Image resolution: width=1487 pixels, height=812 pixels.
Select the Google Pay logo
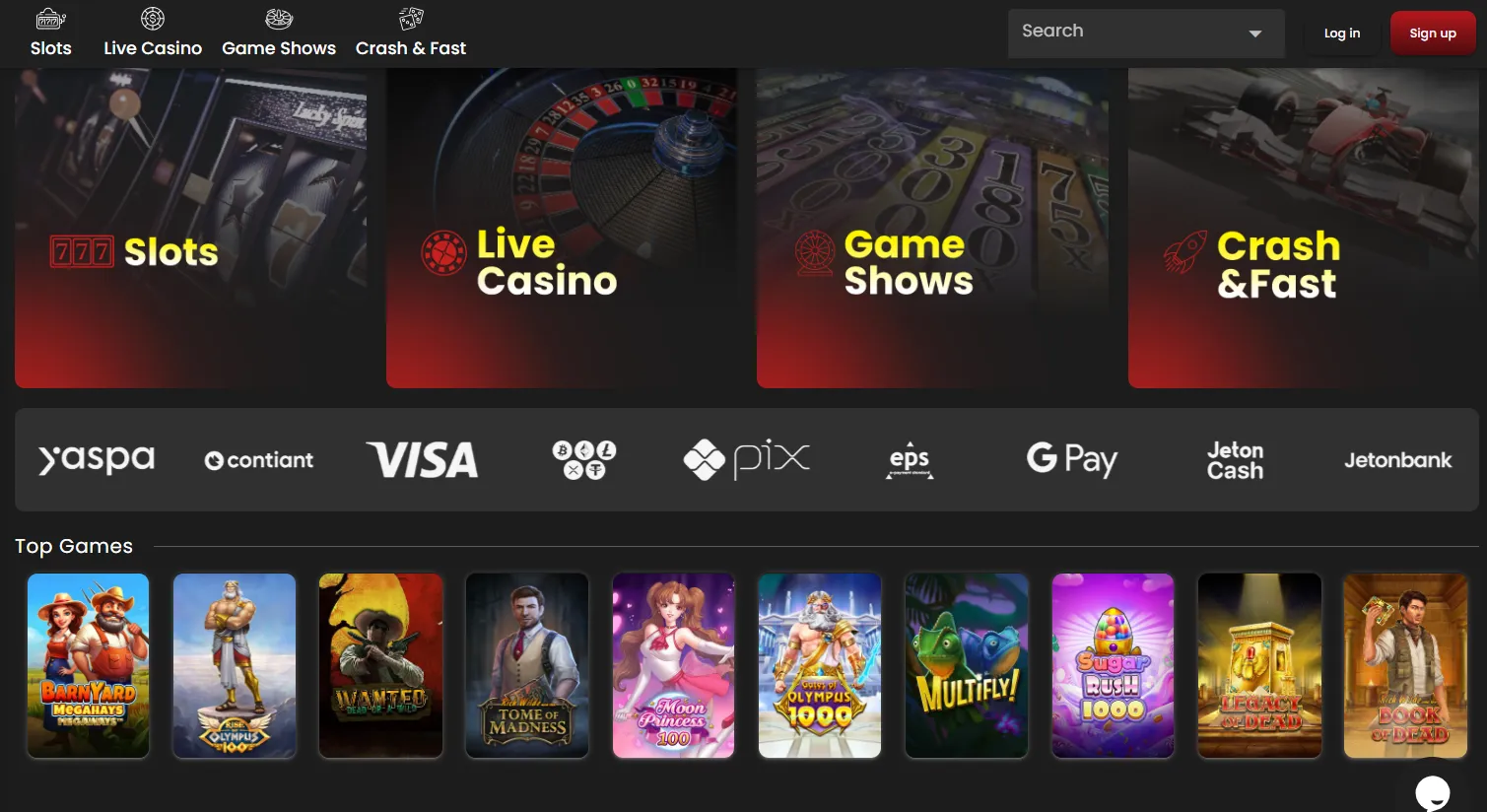(x=1072, y=459)
